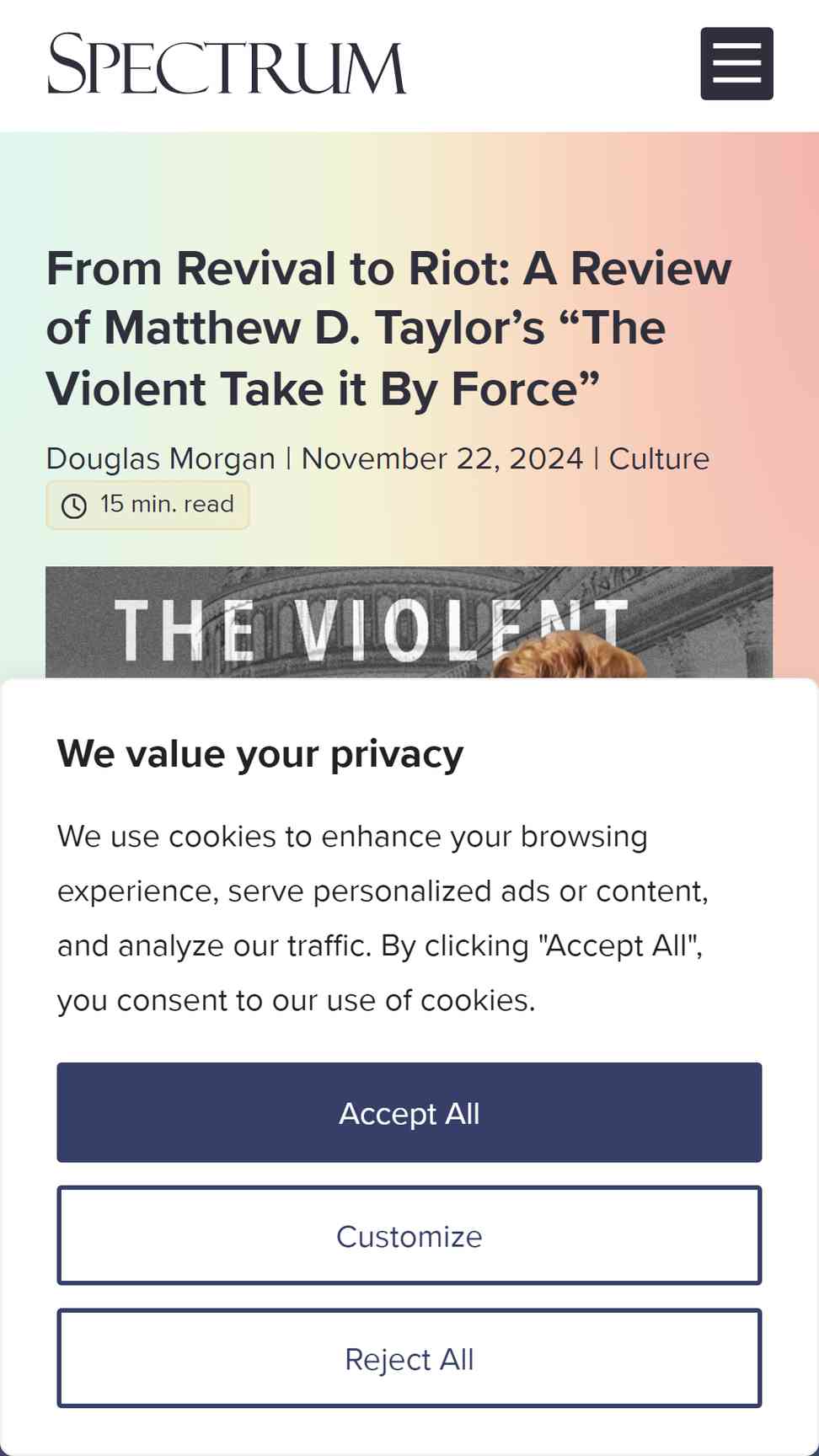Image resolution: width=819 pixels, height=1456 pixels.
Task: Go to the Culture category
Action: [659, 459]
